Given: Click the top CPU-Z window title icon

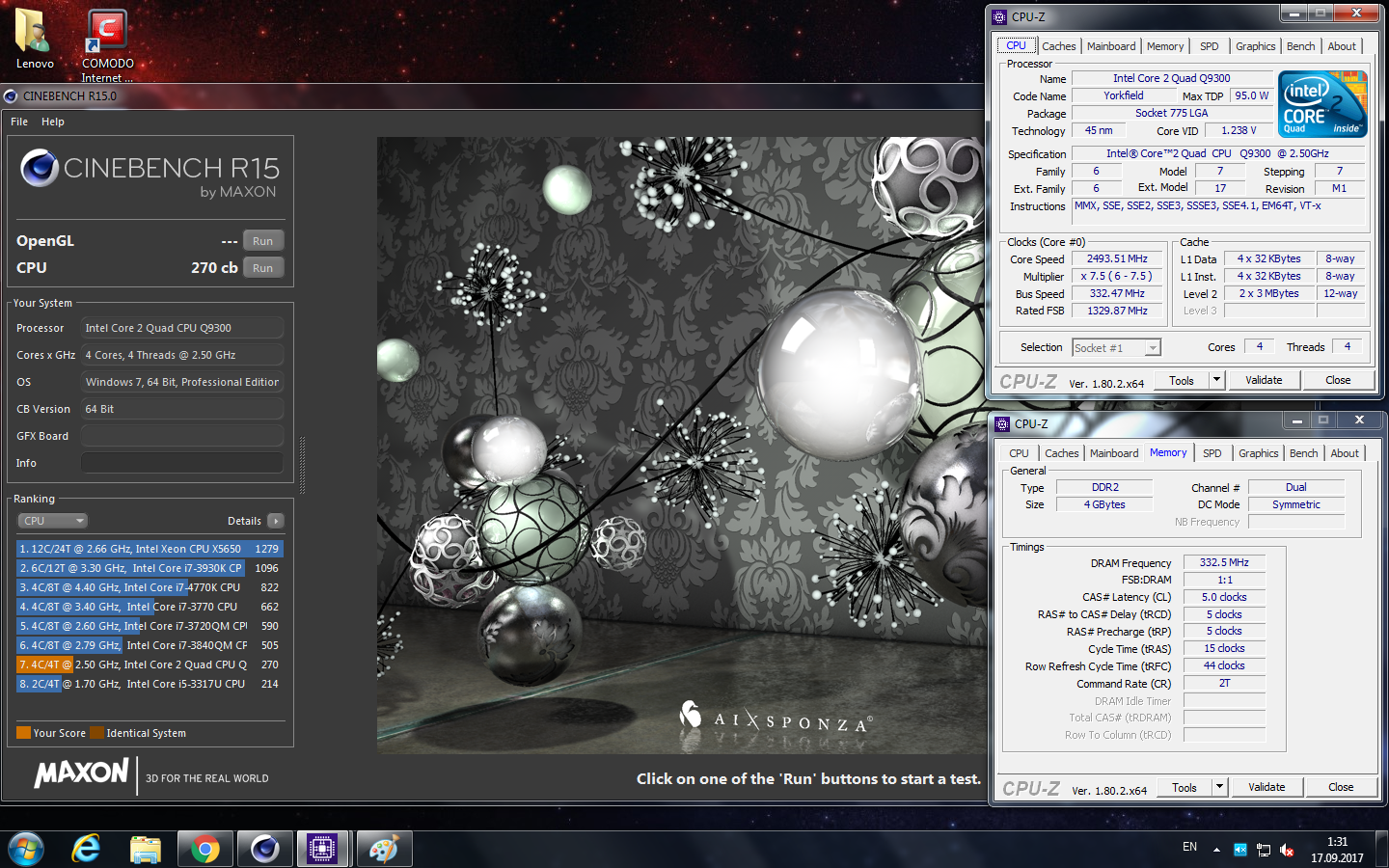Looking at the screenshot, I should [x=999, y=17].
